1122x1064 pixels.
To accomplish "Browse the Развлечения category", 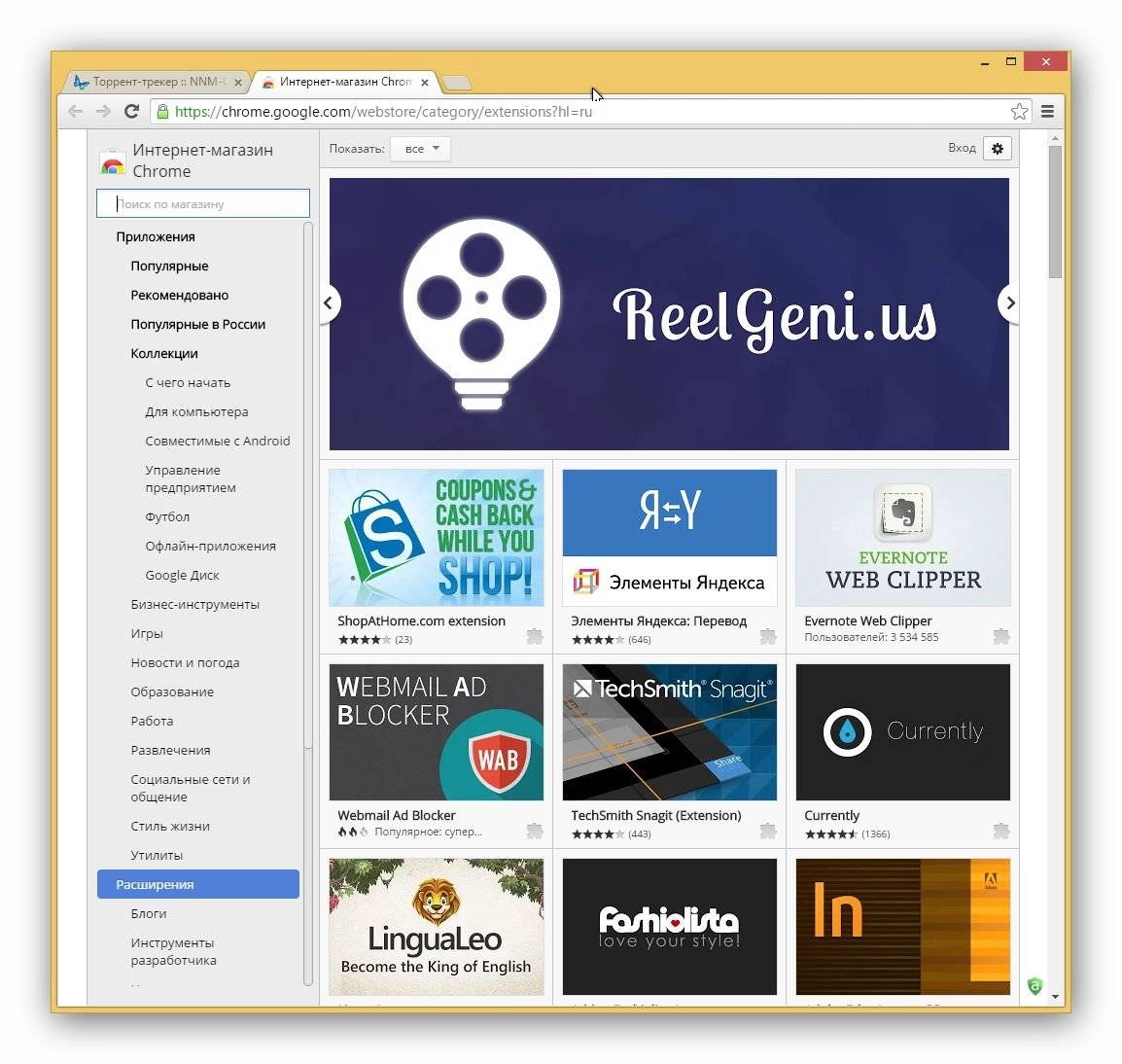I will 170,751.
